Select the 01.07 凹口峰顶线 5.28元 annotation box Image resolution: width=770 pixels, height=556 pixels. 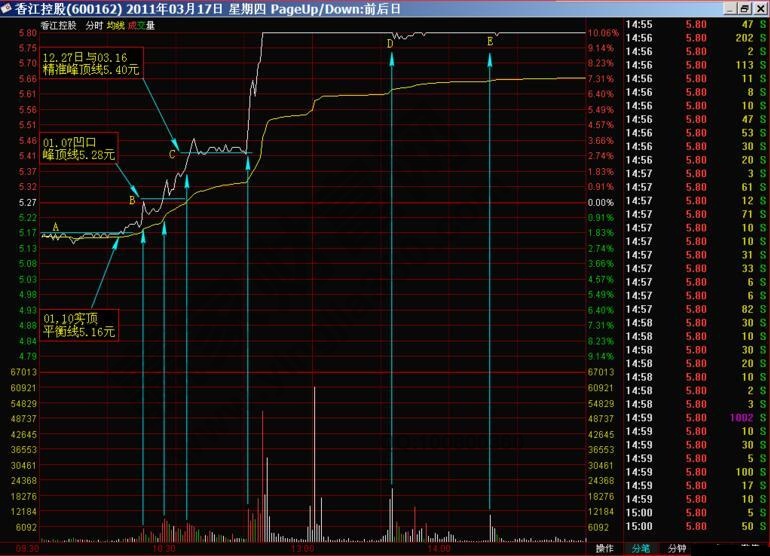(79, 148)
